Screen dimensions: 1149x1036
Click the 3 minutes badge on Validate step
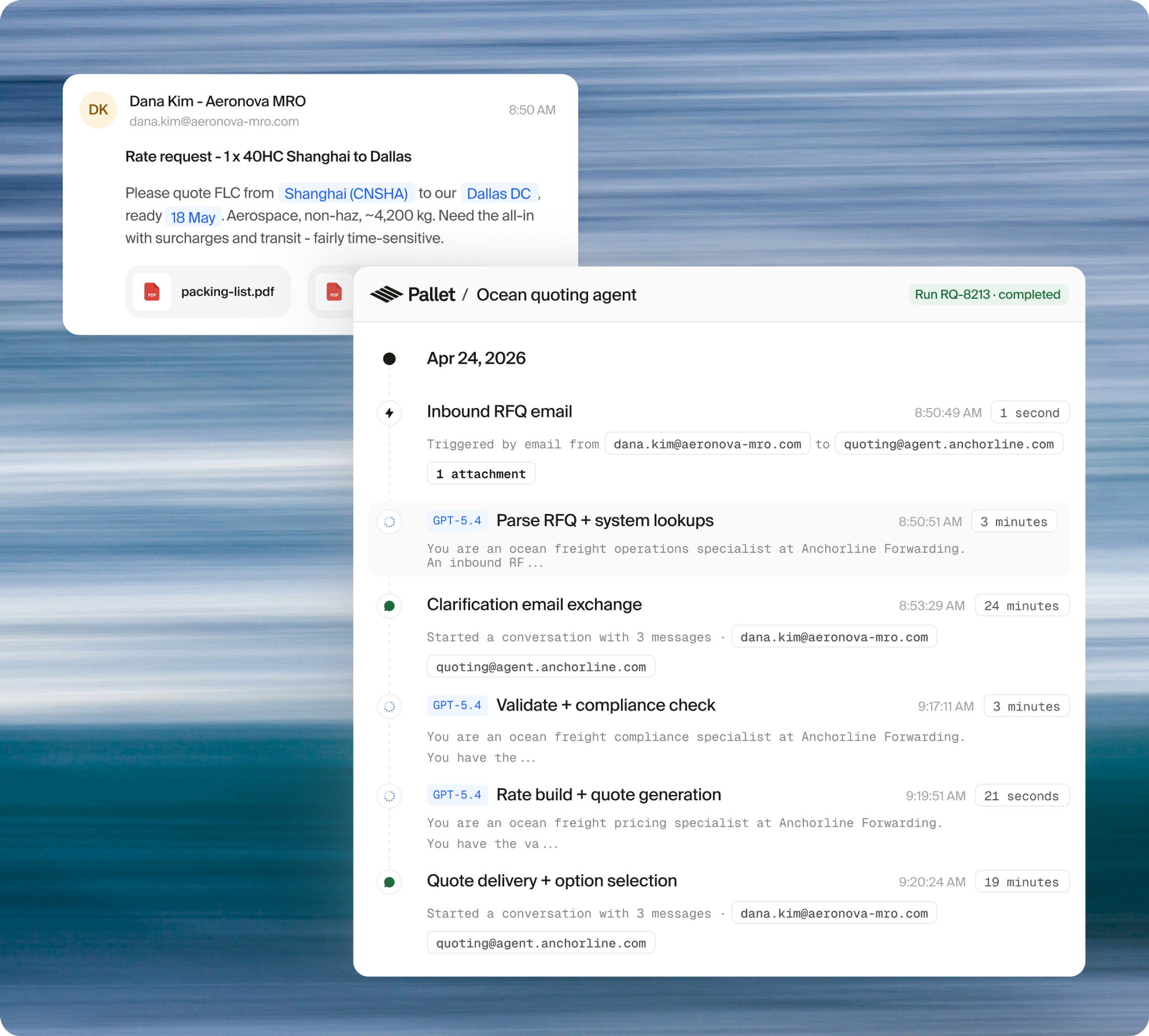[x=1027, y=706]
